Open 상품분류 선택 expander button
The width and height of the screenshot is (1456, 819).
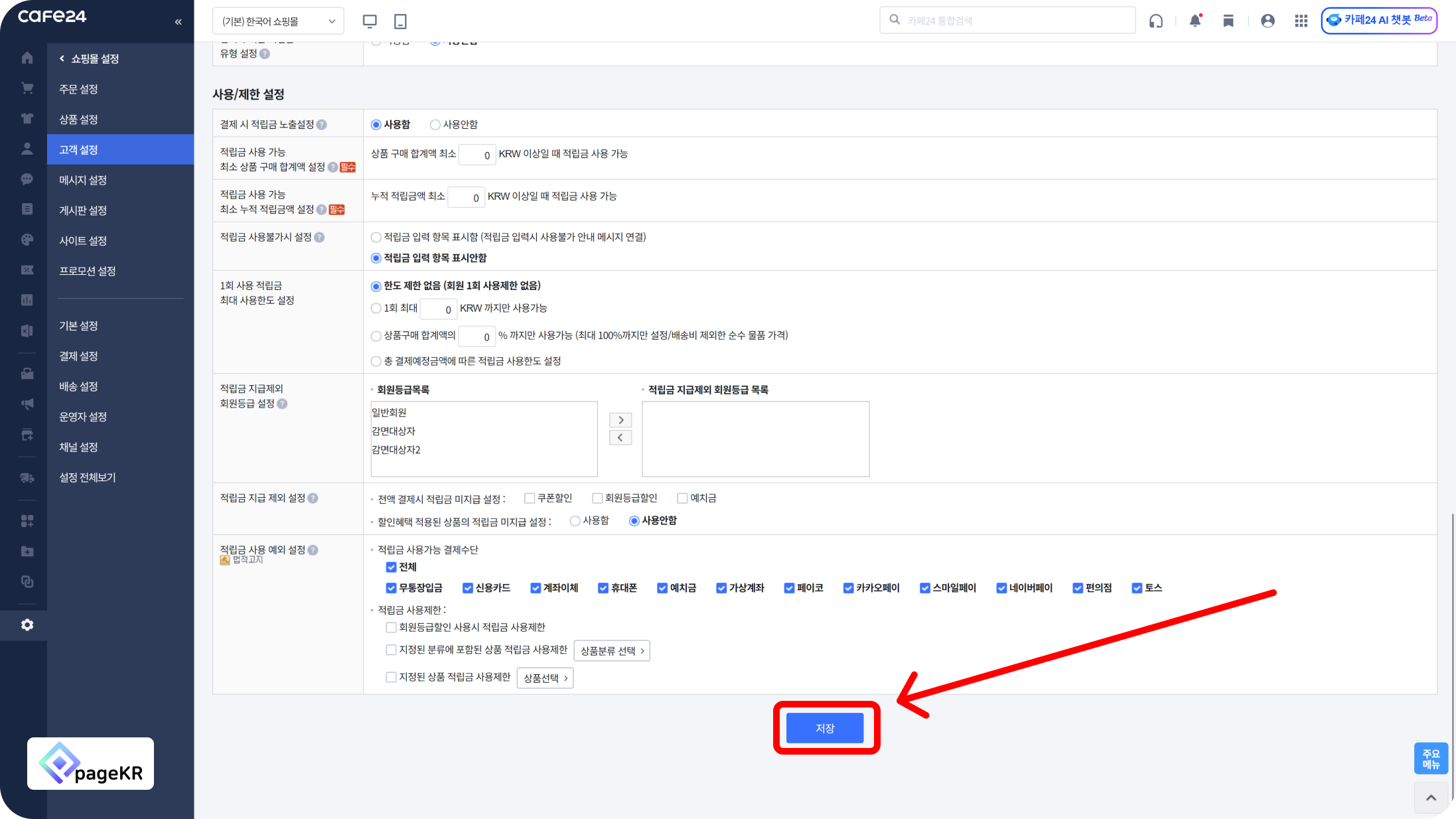[611, 651]
